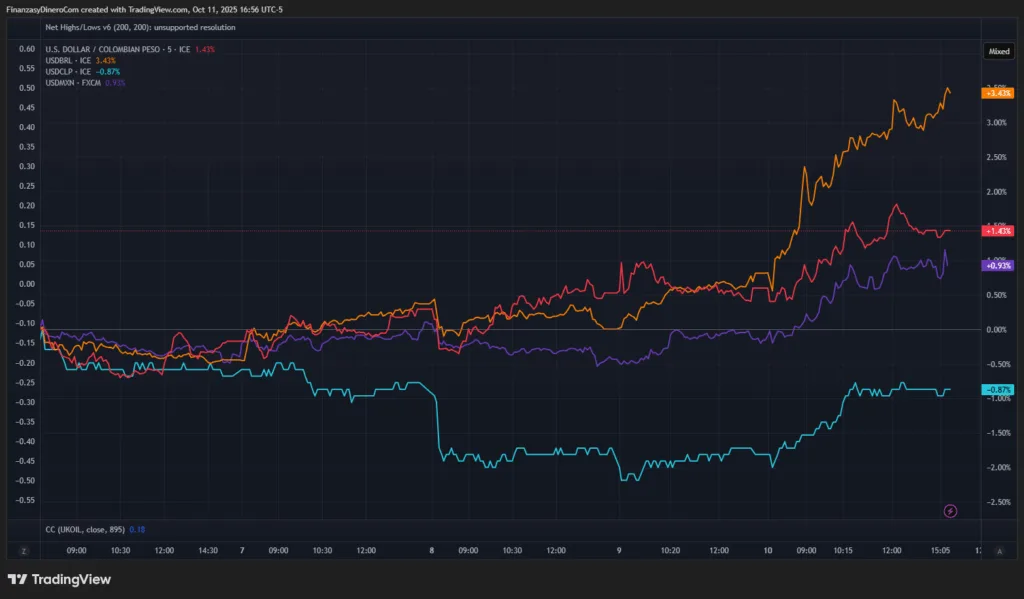Click the red +1.43% price label

[x=998, y=231]
